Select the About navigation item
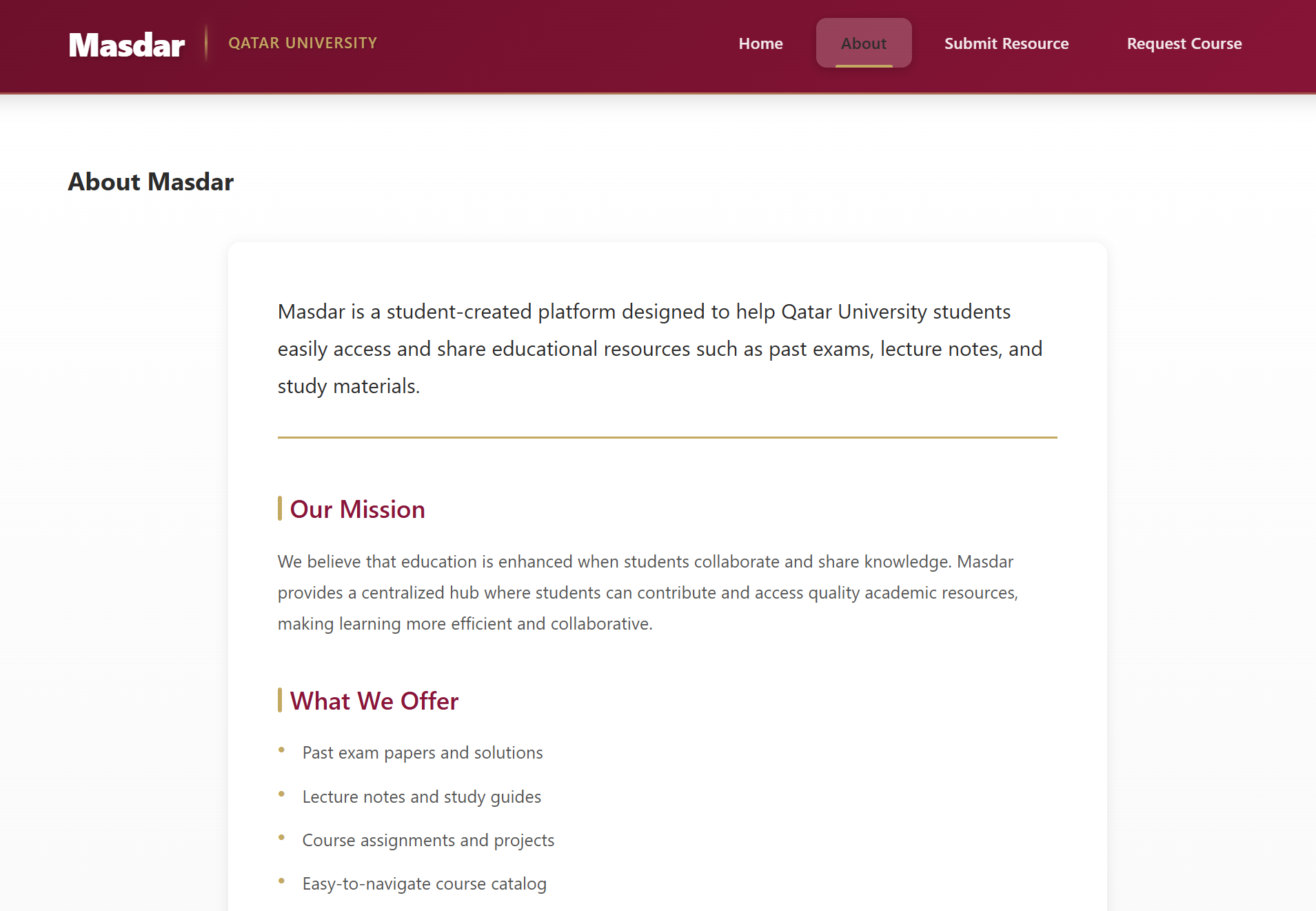Image resolution: width=1316 pixels, height=911 pixels. pyautogui.click(x=864, y=43)
